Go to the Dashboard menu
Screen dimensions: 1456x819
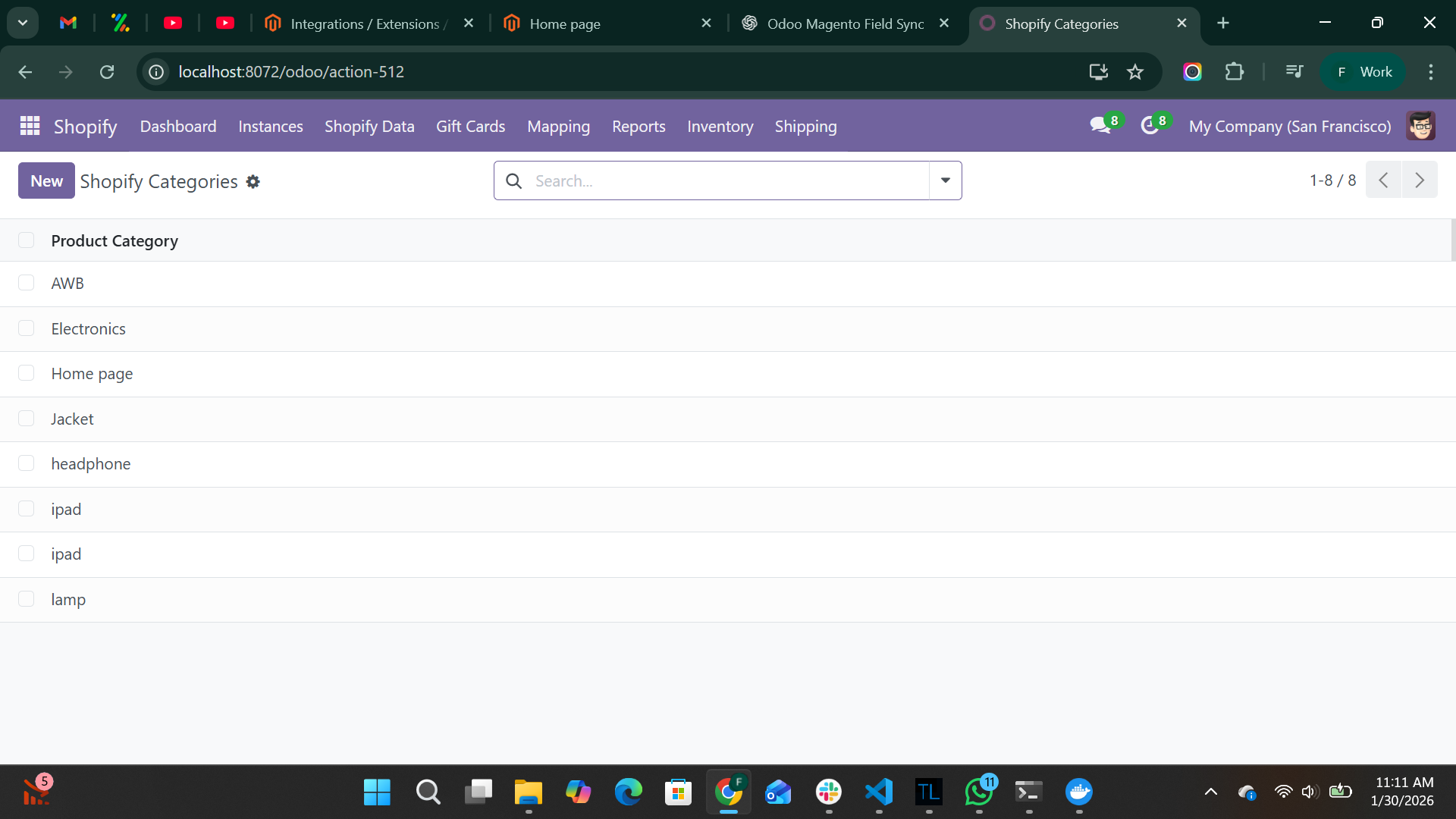coord(178,127)
